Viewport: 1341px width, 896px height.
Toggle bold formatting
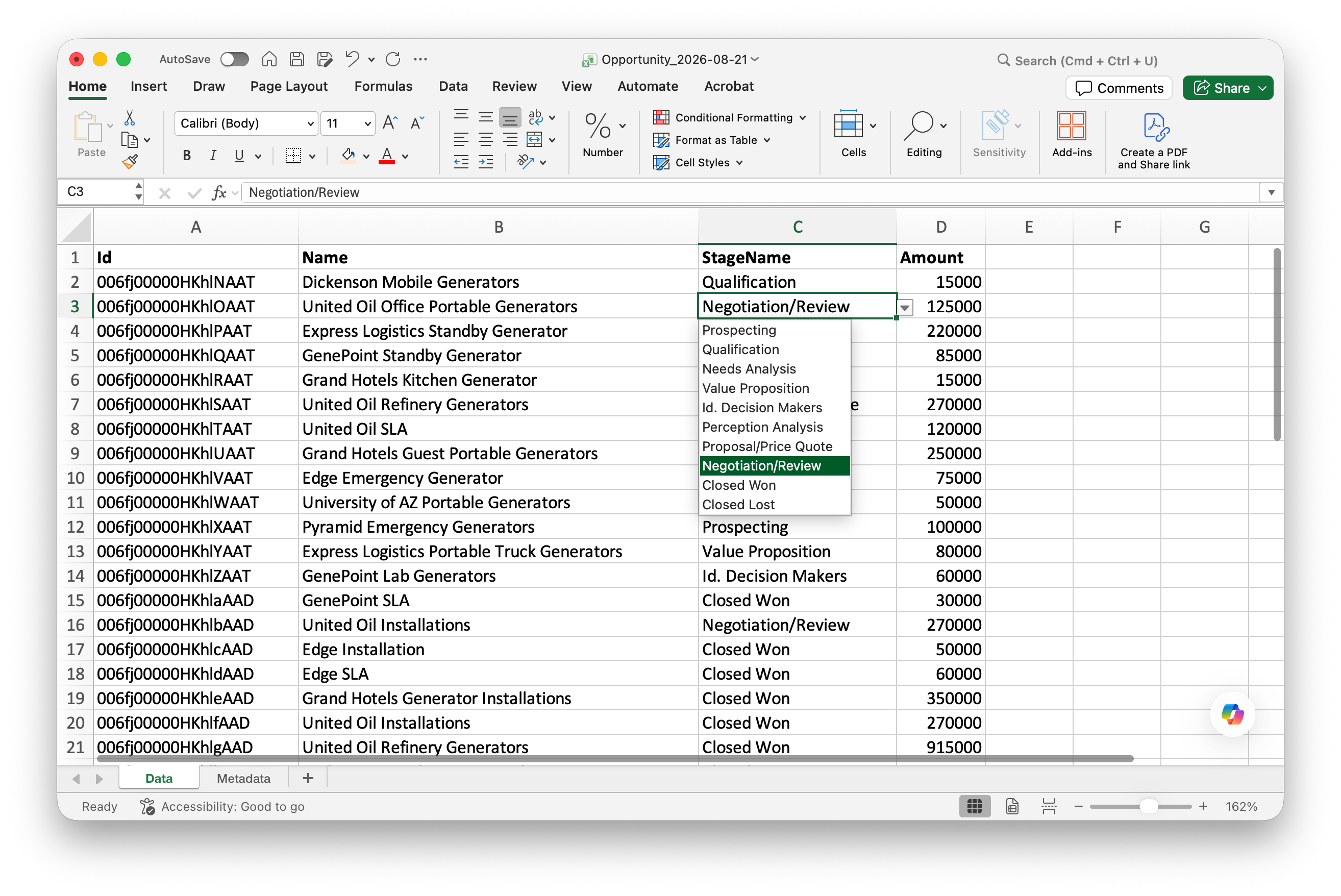tap(187, 156)
